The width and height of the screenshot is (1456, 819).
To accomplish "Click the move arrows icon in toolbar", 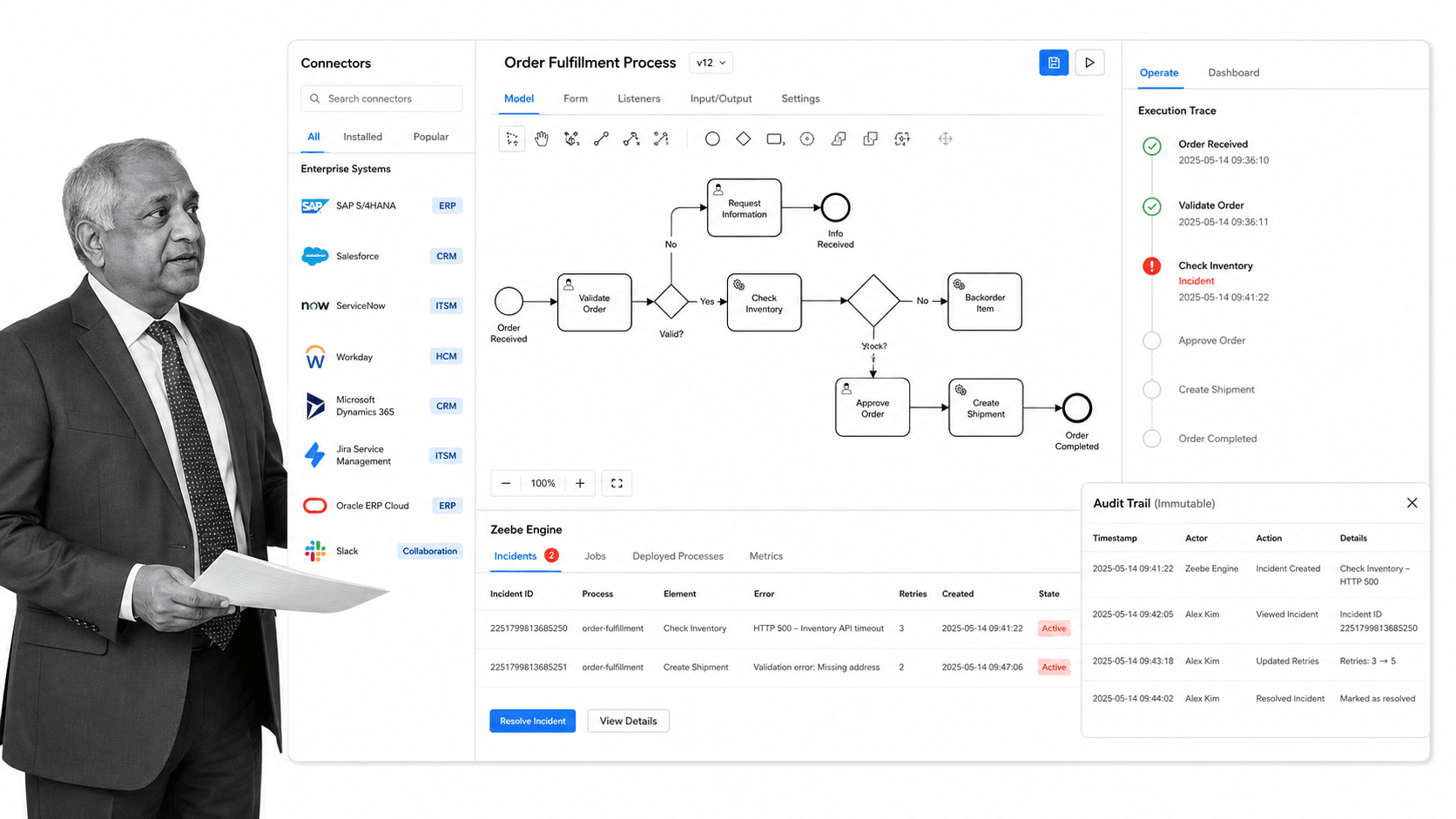I will tap(945, 139).
